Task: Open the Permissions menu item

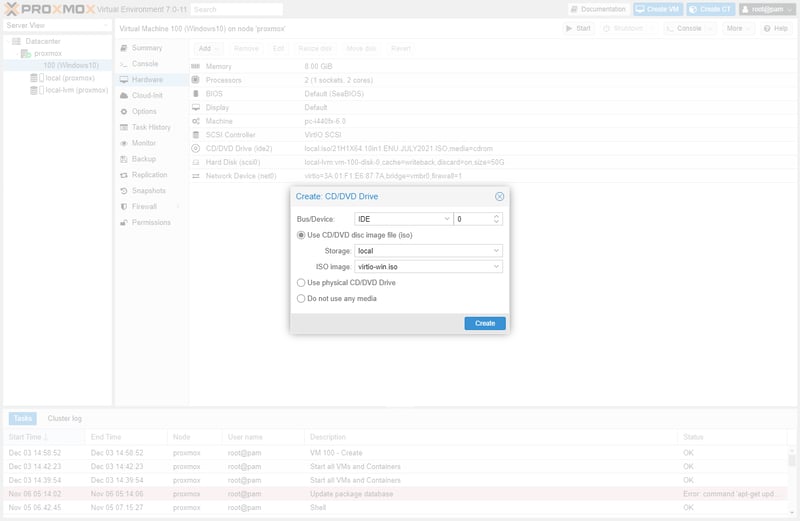Action: tap(151, 222)
